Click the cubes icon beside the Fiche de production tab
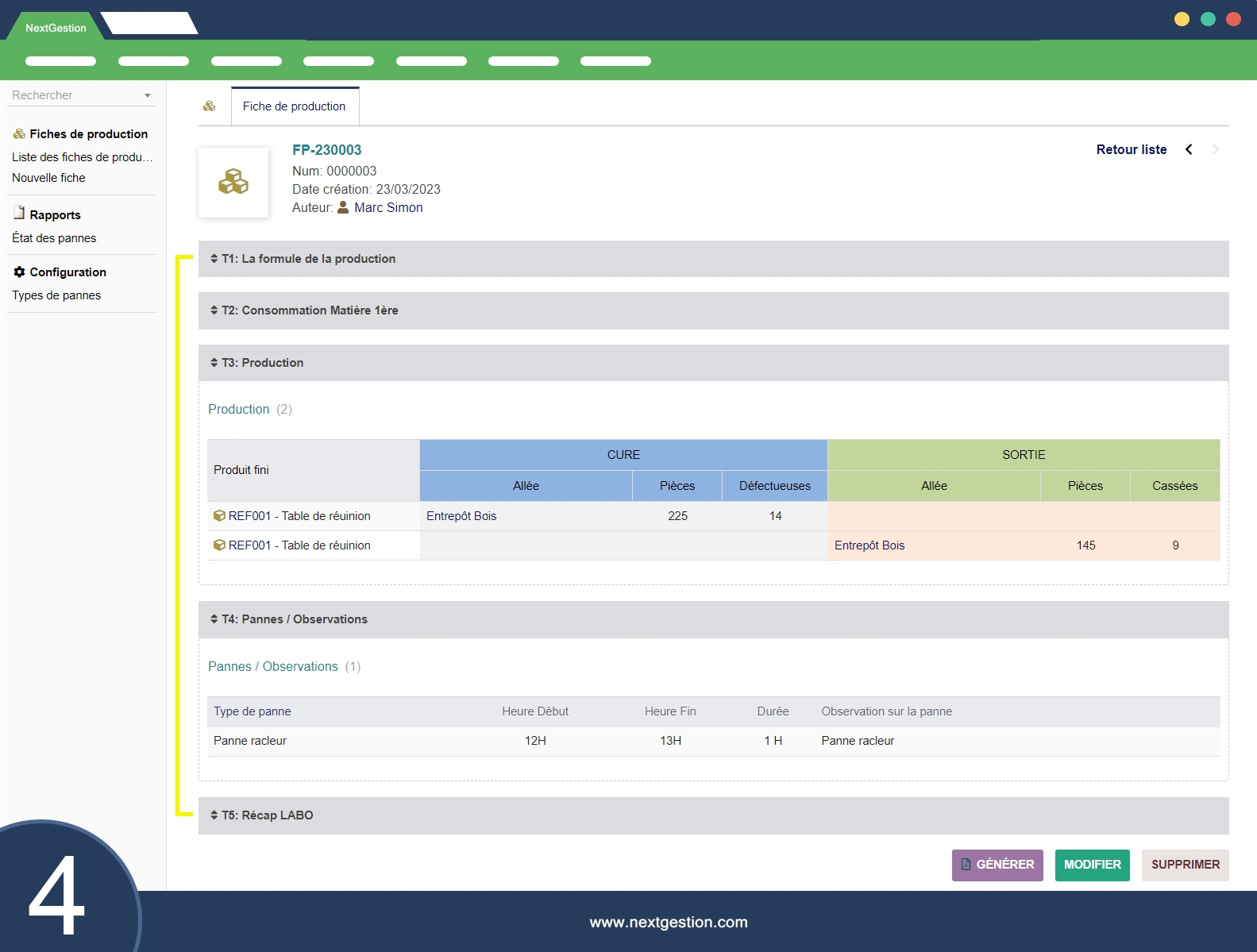This screenshot has width=1257, height=952. [210, 106]
